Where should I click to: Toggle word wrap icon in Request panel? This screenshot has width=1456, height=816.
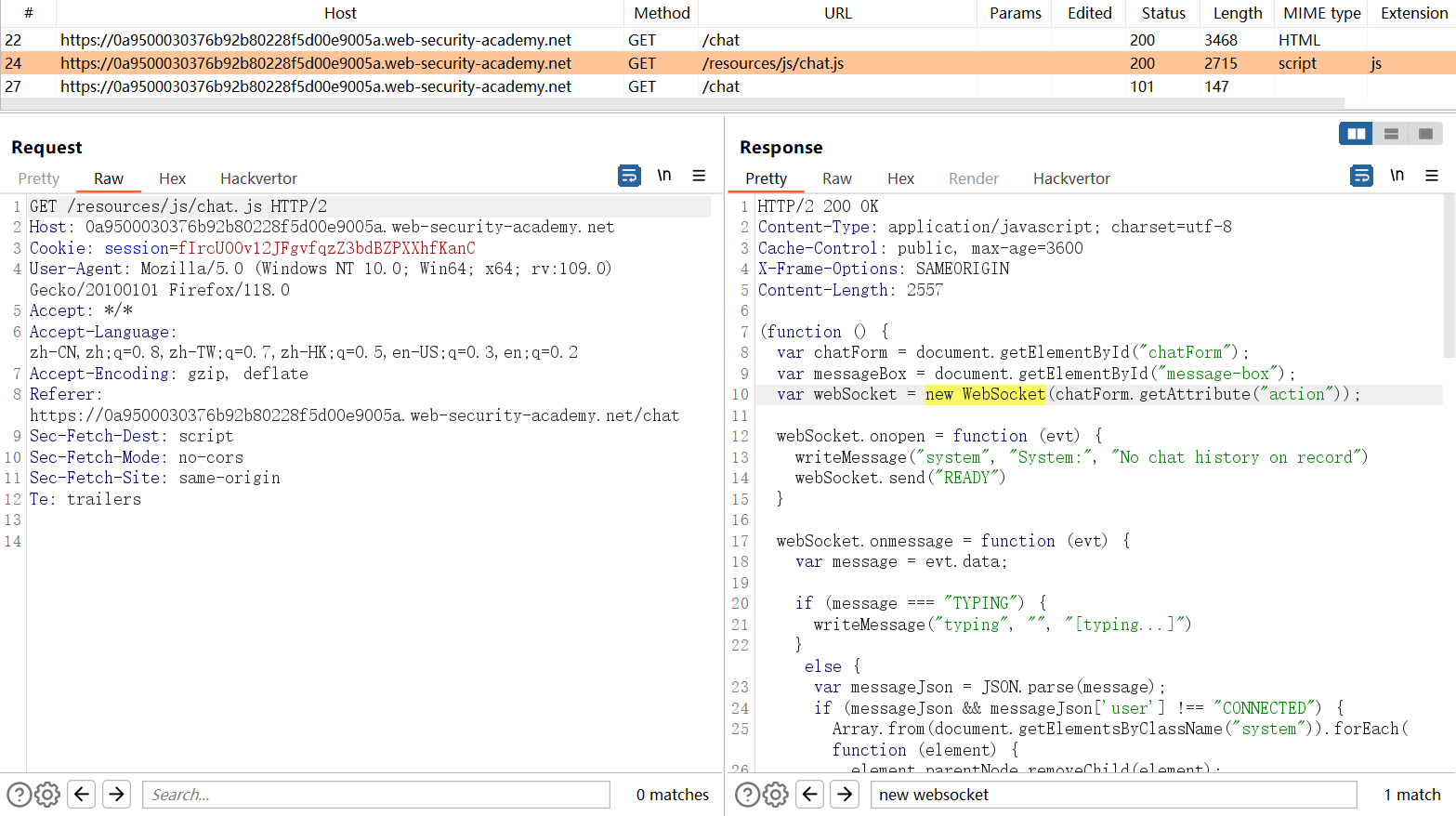(629, 176)
